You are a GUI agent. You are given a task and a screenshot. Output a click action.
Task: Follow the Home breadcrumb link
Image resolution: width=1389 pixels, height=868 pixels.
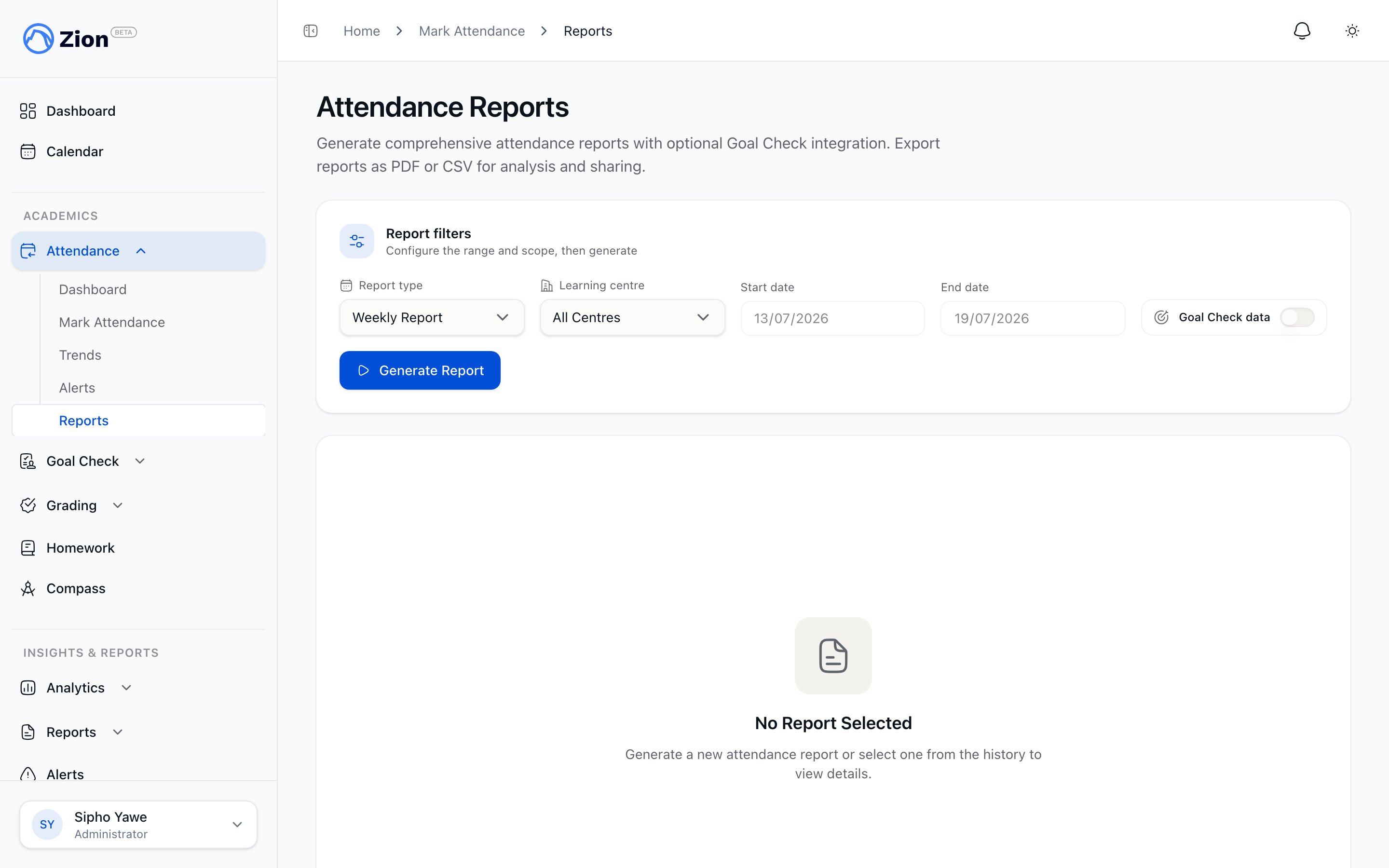(x=362, y=31)
